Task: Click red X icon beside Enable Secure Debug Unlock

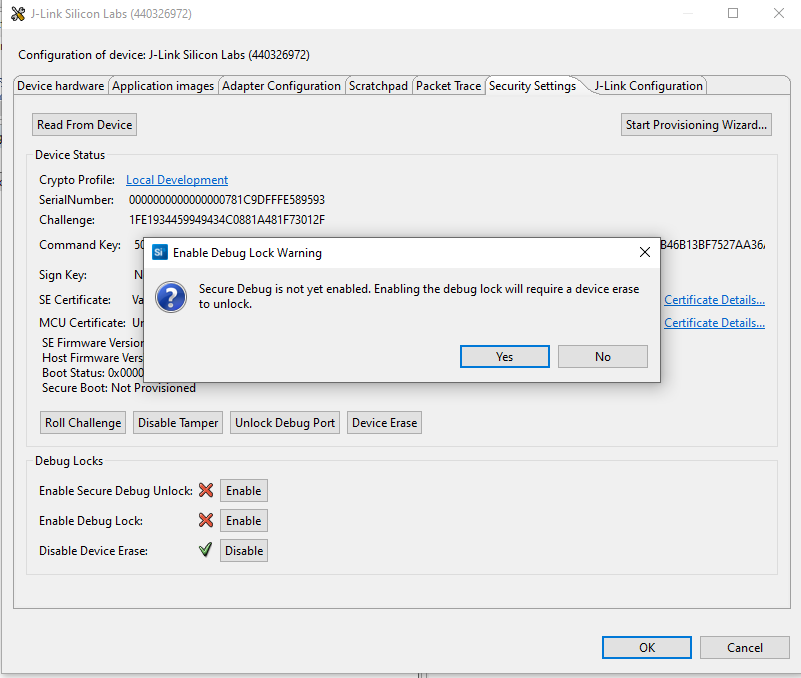Action: [x=205, y=491]
